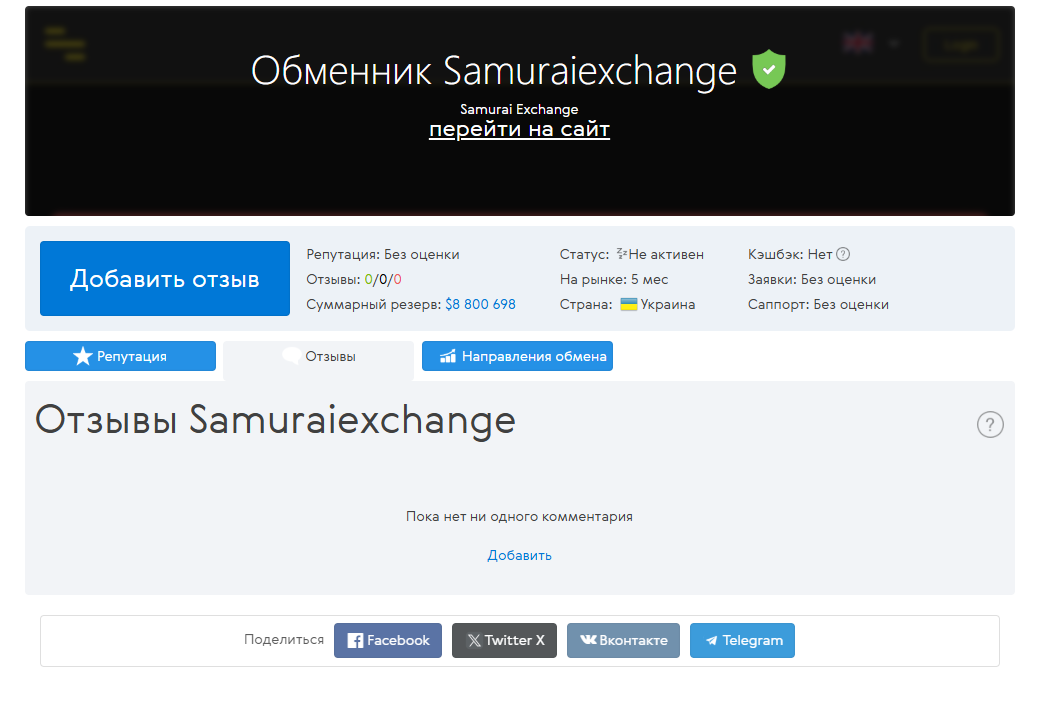Click the Поделиться label
Screen dimensions: 1060x724
(284, 639)
